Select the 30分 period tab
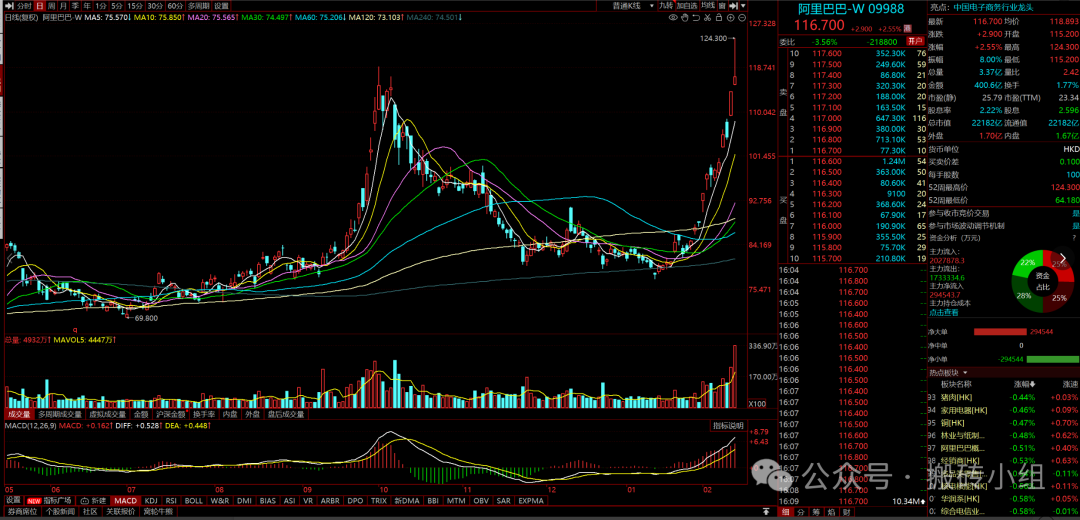This screenshot has height=520, width=1080. coord(155,6)
